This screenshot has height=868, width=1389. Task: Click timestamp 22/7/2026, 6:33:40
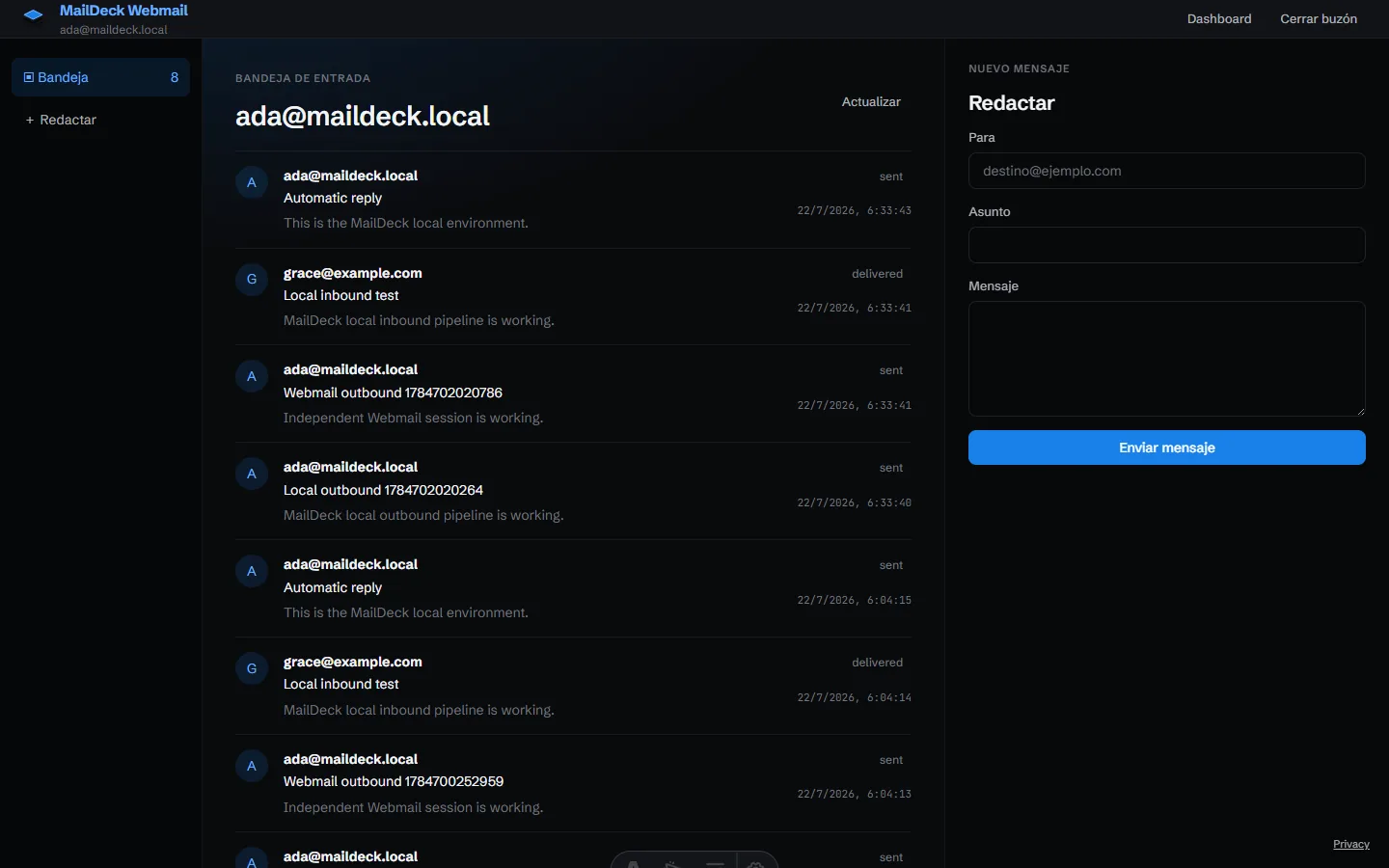[x=854, y=502]
